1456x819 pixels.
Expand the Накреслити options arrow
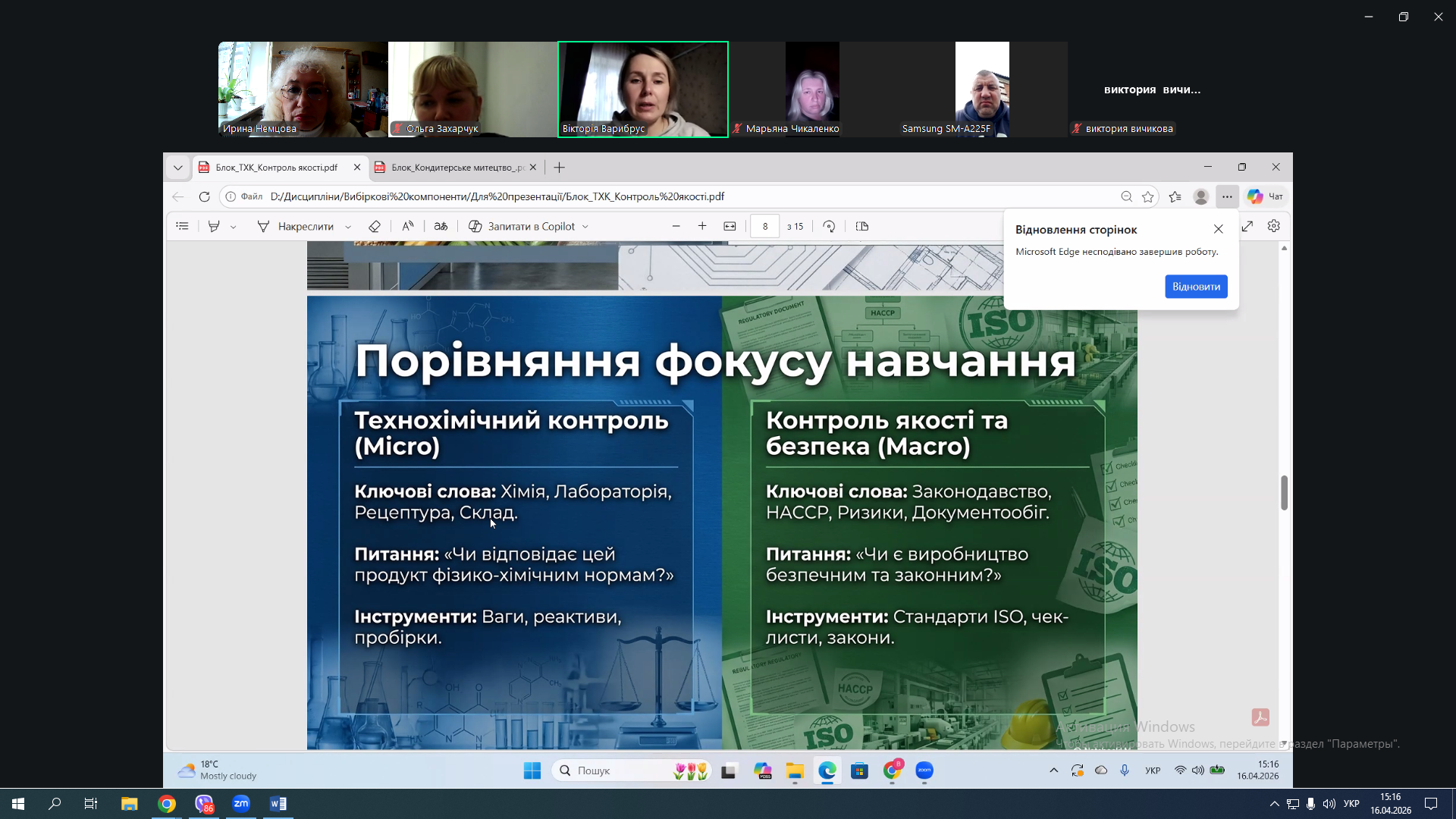click(x=348, y=227)
